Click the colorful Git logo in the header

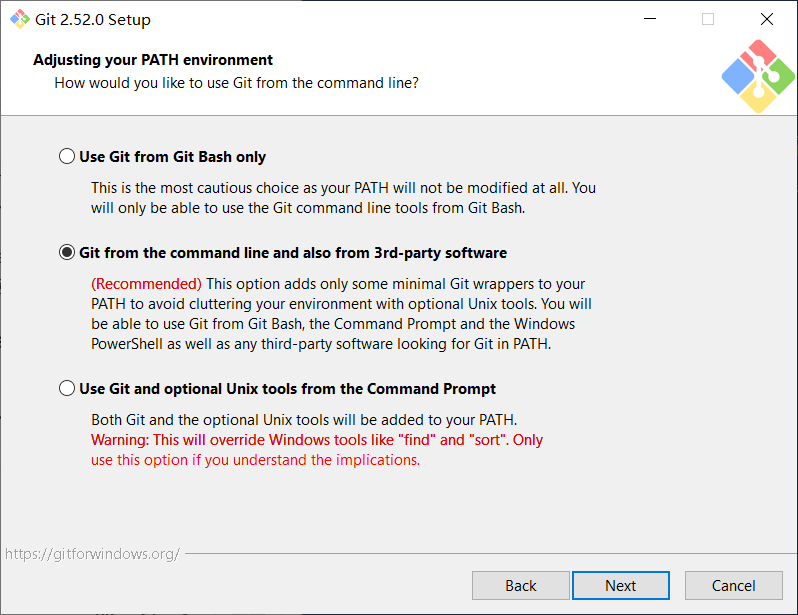[x=757, y=76]
